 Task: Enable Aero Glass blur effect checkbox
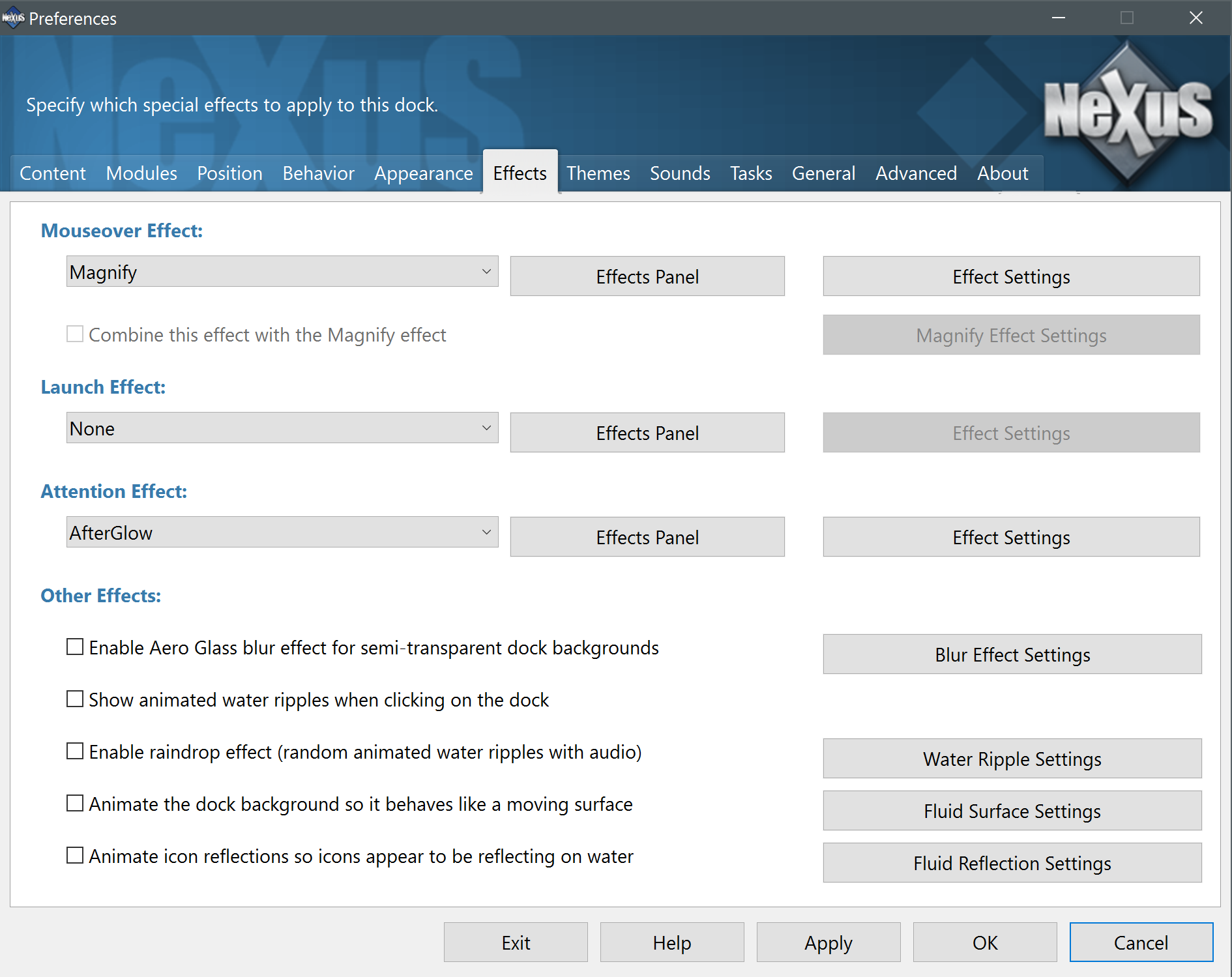pyautogui.click(x=75, y=647)
